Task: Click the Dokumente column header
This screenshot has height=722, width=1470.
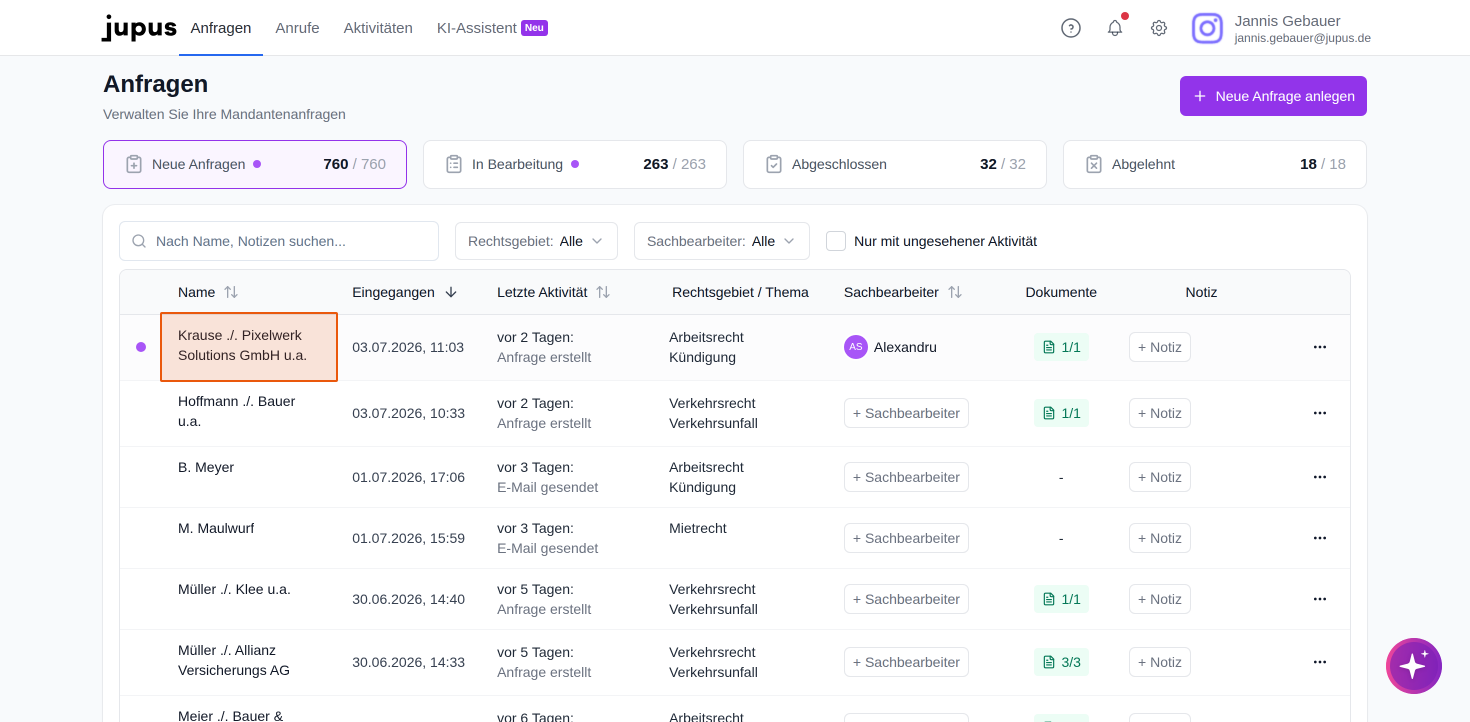Action: pyautogui.click(x=1061, y=292)
